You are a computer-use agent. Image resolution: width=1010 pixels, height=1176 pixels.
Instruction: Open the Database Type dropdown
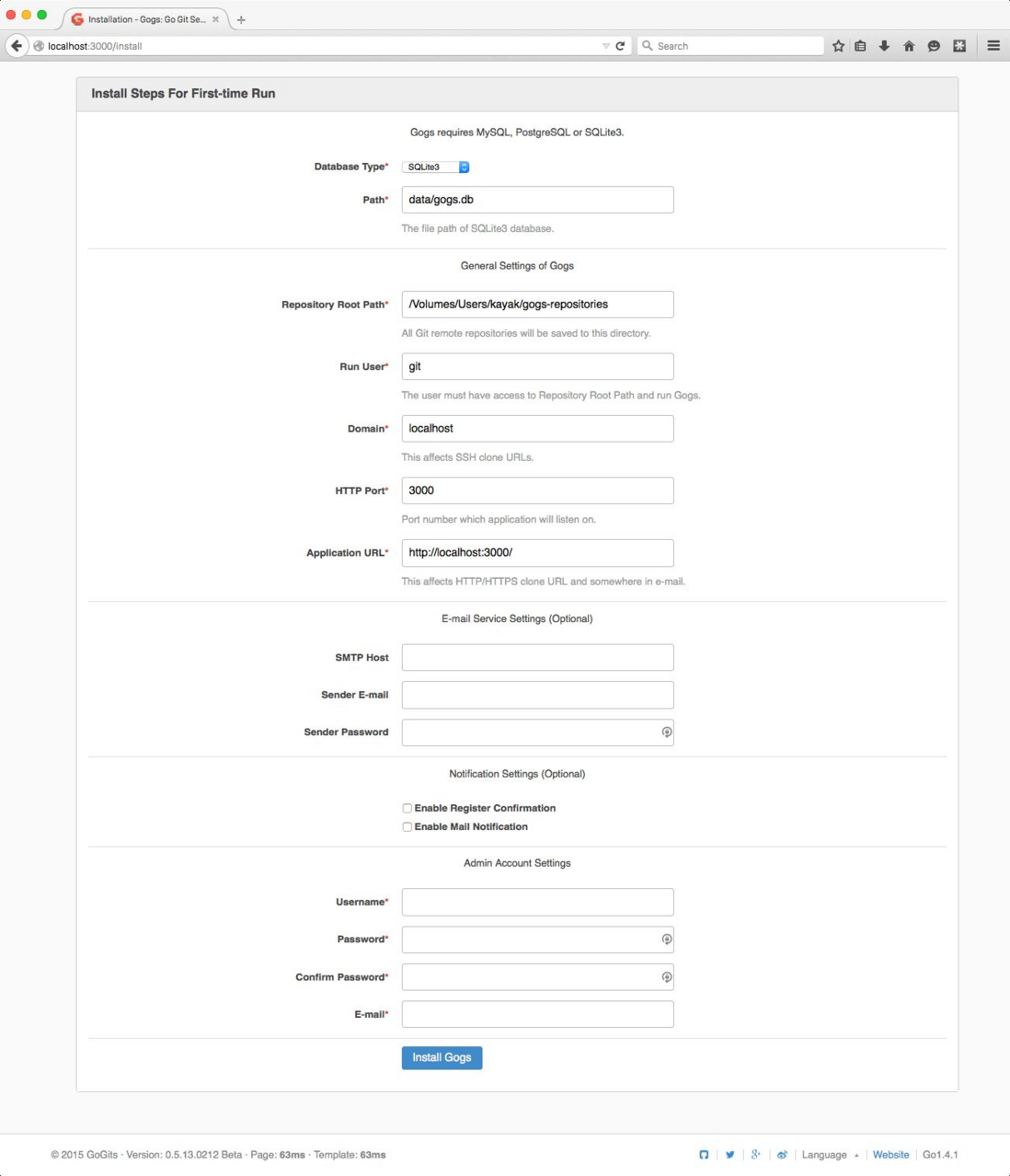click(x=436, y=167)
